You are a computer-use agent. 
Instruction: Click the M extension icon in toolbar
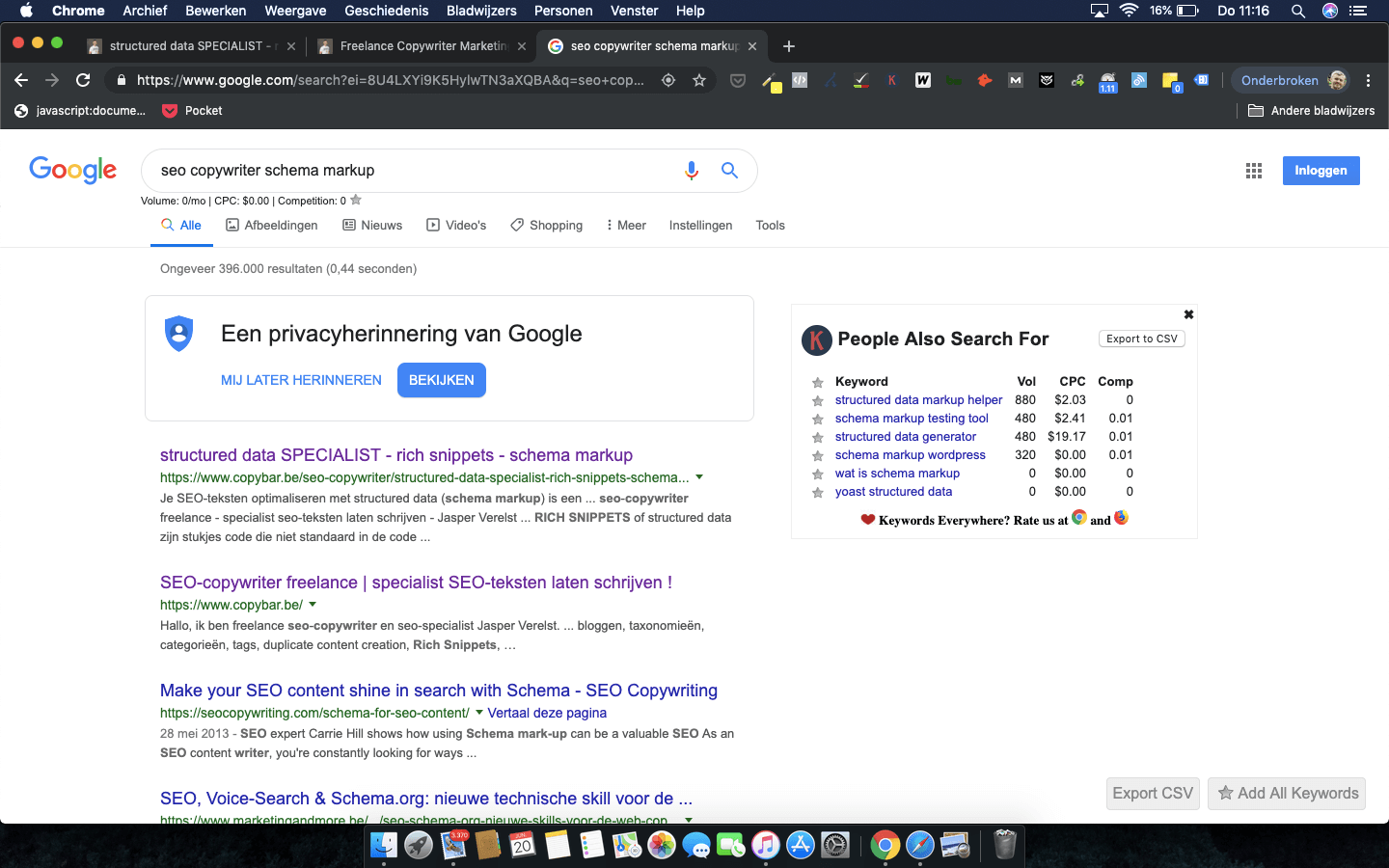pyautogui.click(x=1016, y=80)
